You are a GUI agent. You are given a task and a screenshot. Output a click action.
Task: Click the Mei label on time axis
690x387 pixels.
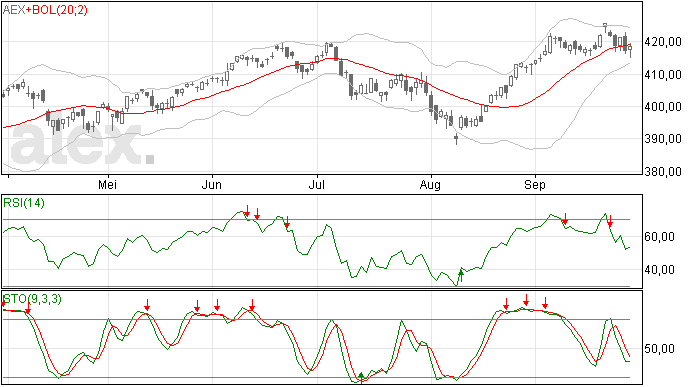coord(107,184)
